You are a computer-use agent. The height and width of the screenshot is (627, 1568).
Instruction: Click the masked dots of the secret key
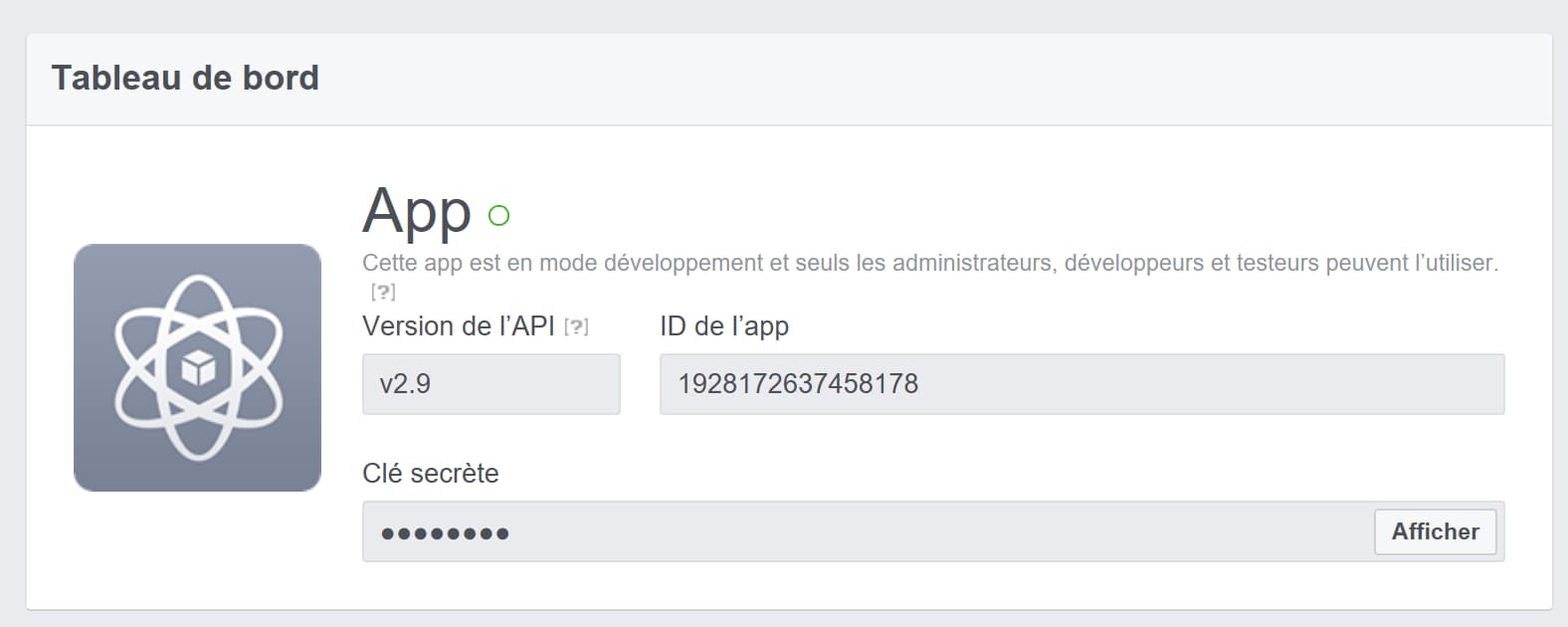[x=445, y=533]
